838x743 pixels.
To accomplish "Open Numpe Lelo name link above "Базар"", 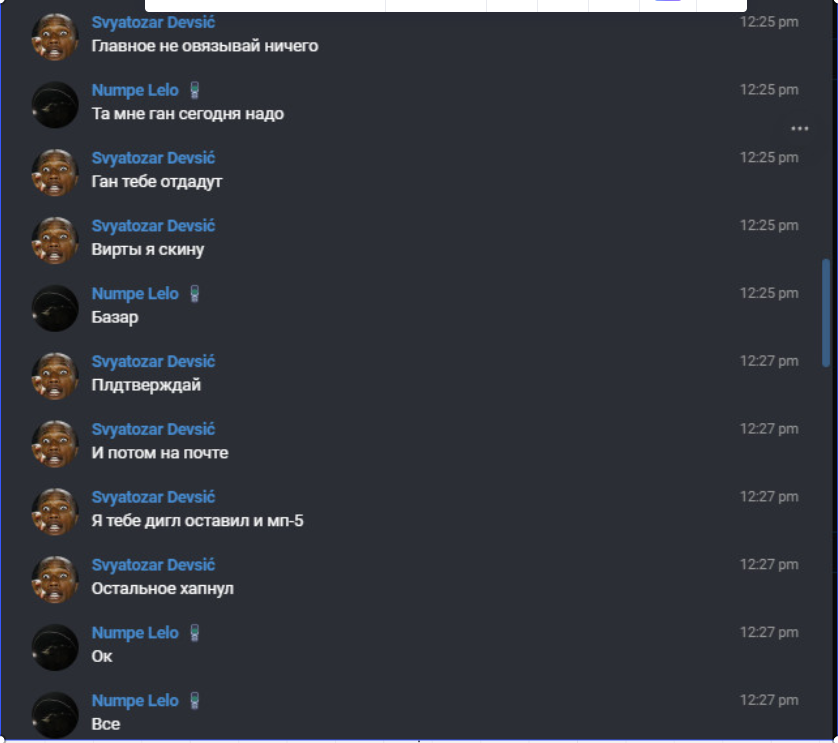I will tap(135, 293).
